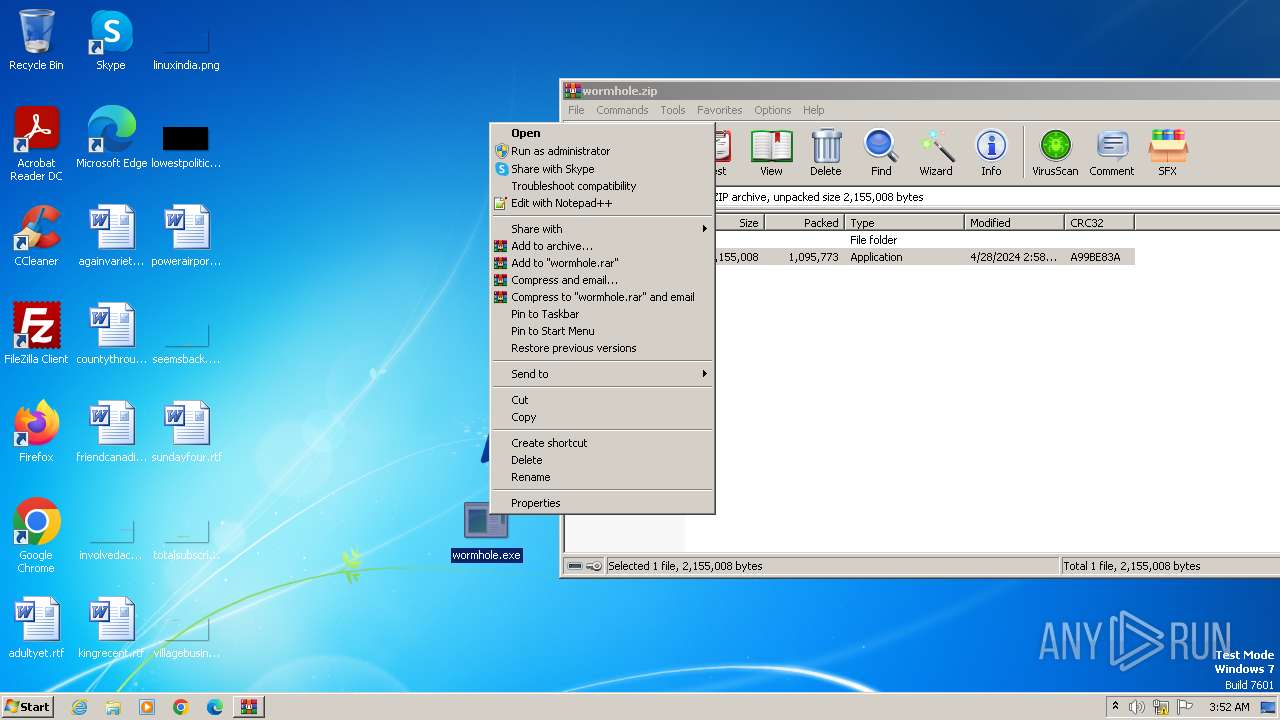Choose Share with Skype
Image resolution: width=1280 pixels, height=720 pixels.
[x=602, y=169]
